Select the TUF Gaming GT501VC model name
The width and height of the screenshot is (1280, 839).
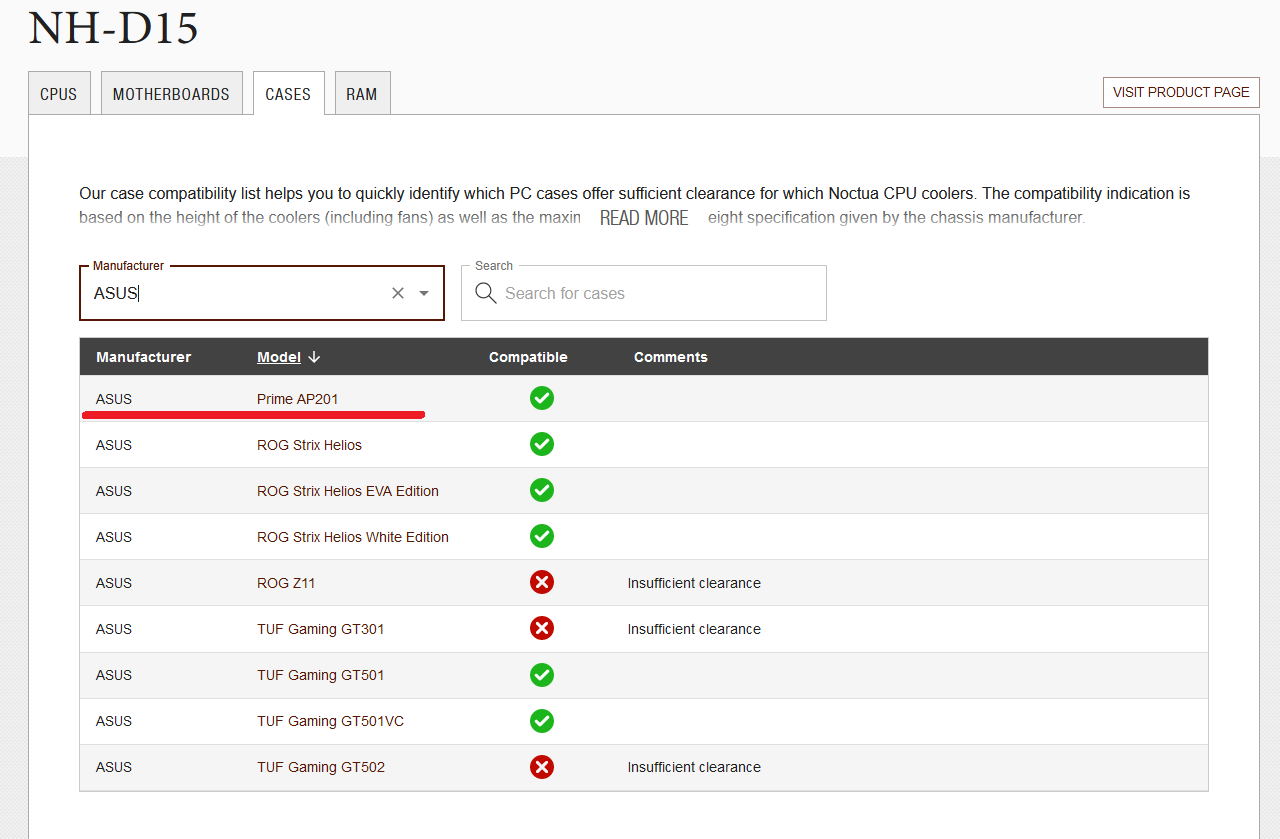coord(330,721)
